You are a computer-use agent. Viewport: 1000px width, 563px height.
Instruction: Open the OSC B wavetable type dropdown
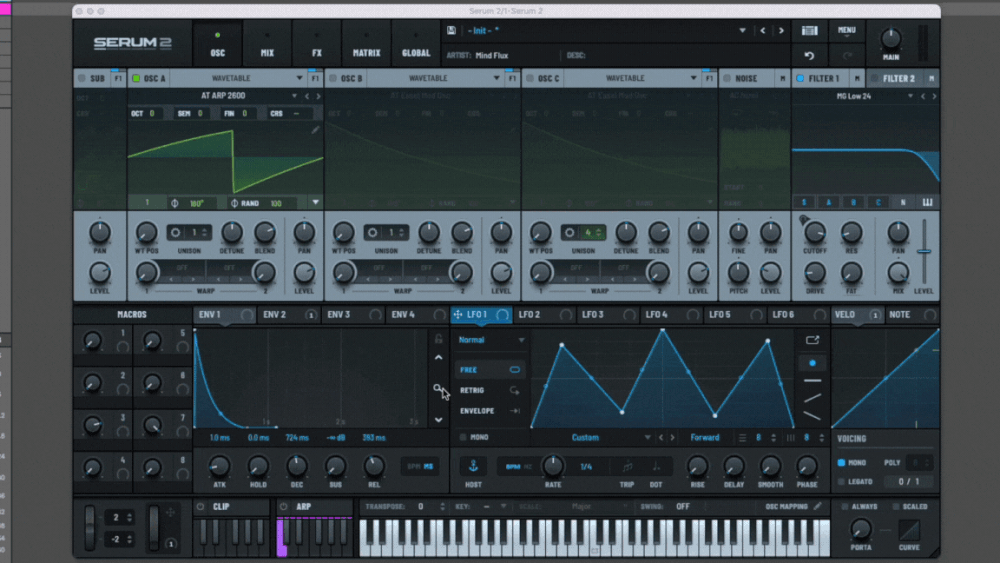pyautogui.click(x=496, y=78)
